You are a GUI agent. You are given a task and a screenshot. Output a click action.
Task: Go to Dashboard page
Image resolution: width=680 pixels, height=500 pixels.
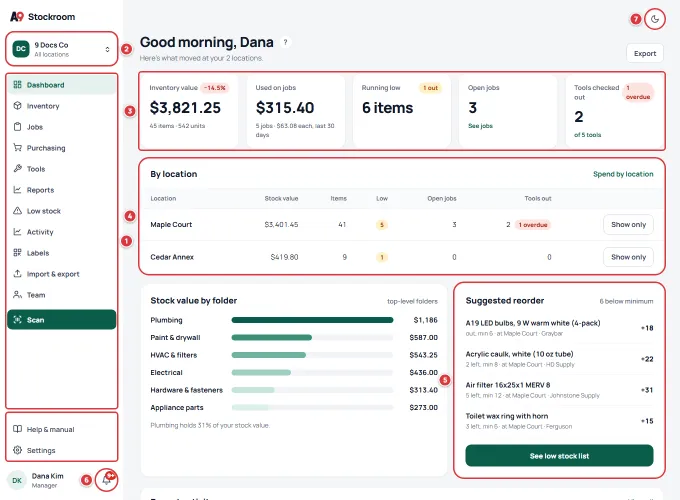(x=62, y=85)
